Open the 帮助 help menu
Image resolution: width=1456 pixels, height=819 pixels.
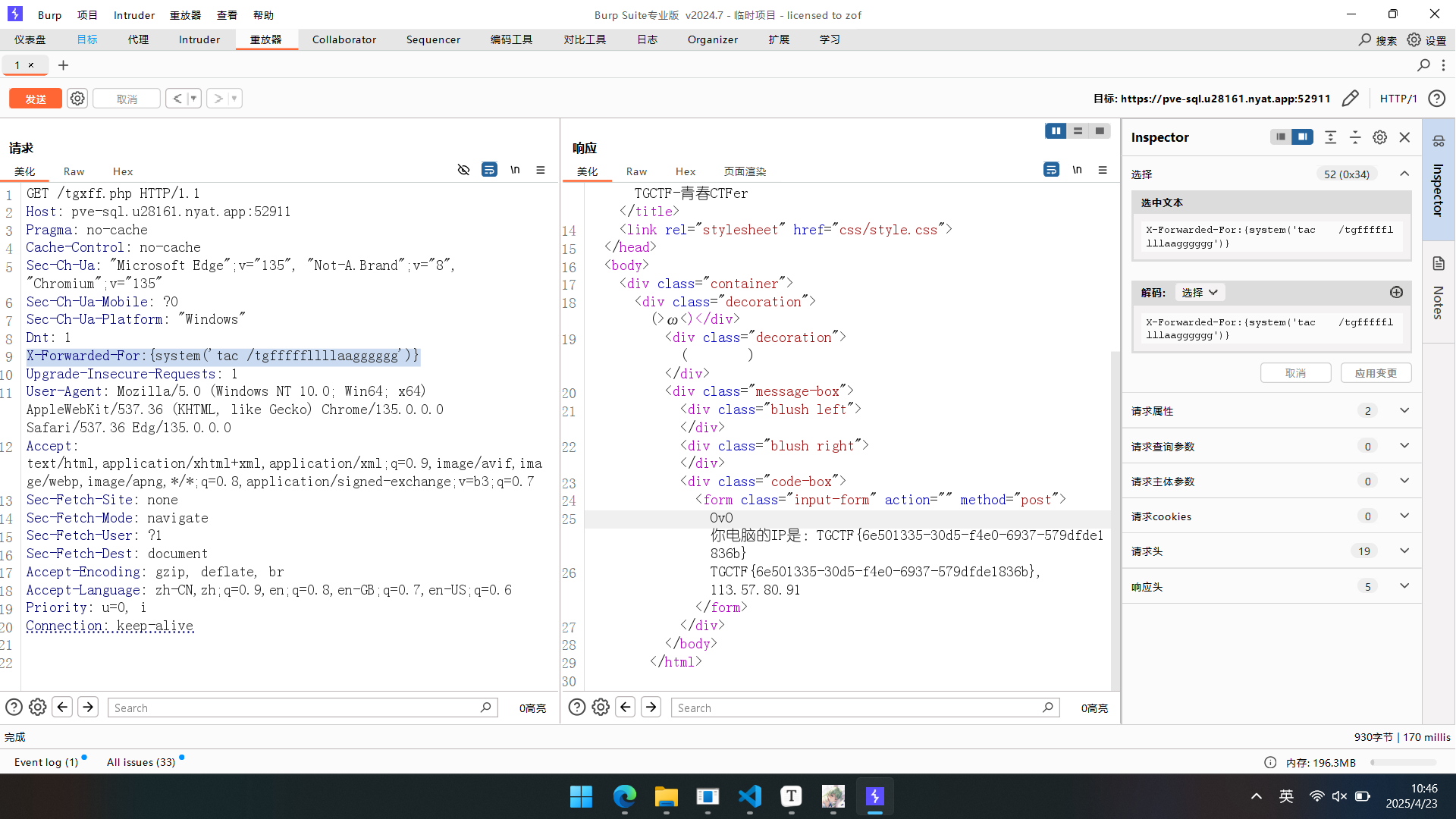(263, 14)
